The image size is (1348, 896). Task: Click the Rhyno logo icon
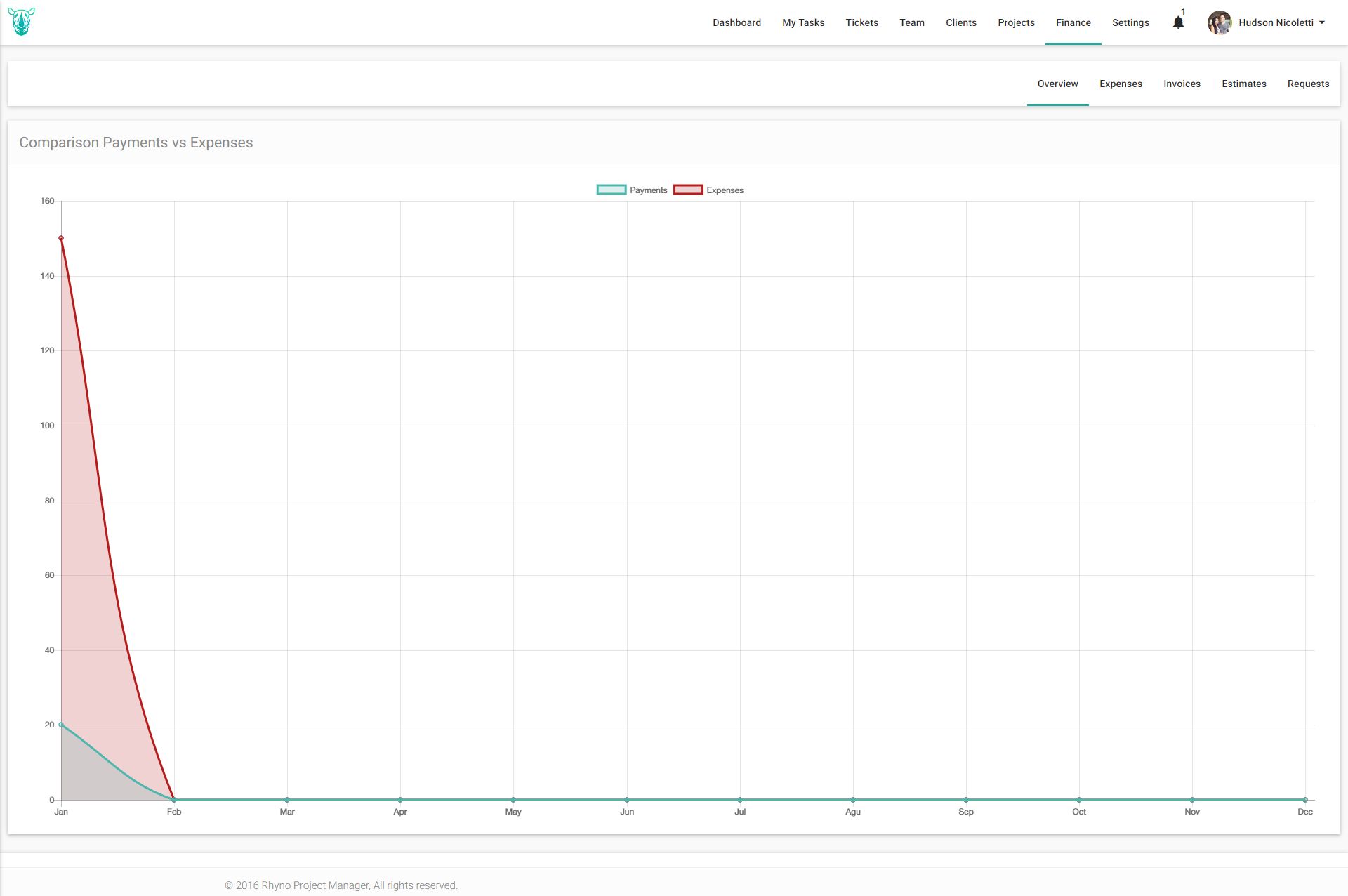[x=22, y=22]
